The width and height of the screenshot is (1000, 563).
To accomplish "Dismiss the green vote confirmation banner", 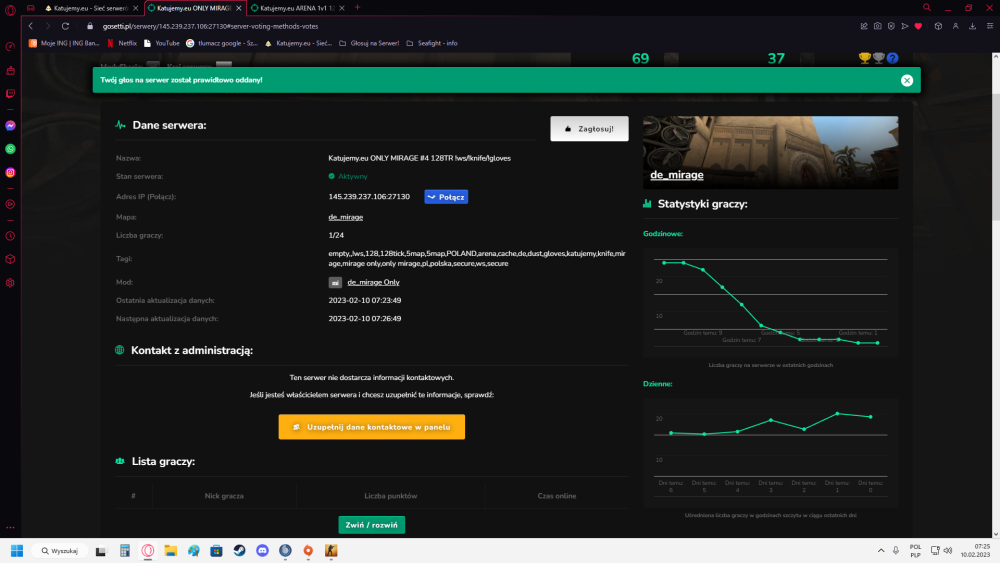I will (907, 80).
